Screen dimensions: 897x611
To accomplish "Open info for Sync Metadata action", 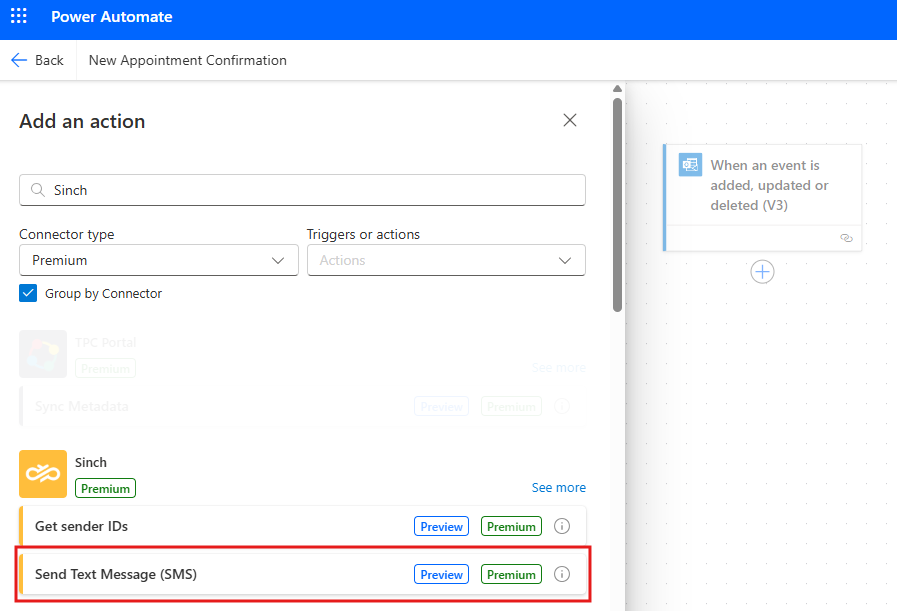I will tap(562, 406).
